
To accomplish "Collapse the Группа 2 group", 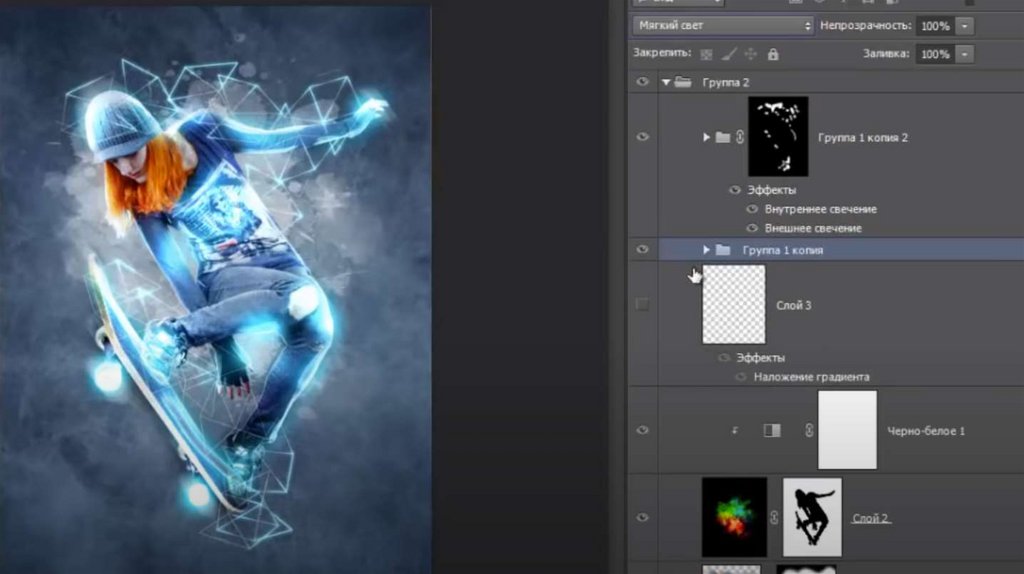I will 665,83.
